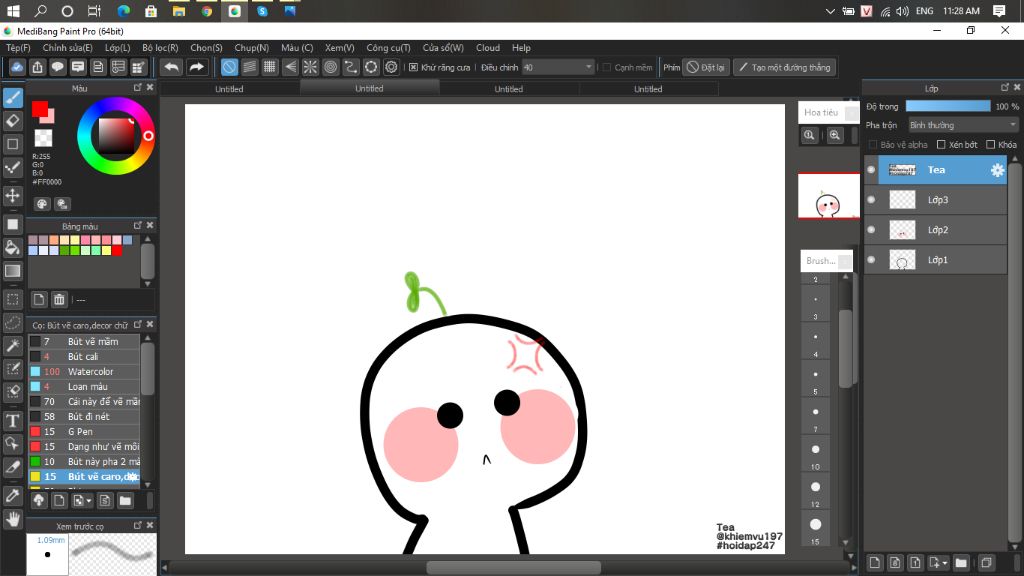This screenshot has height=576, width=1024.
Task: Click the Redo arrow in toolbar
Action: (x=197, y=67)
